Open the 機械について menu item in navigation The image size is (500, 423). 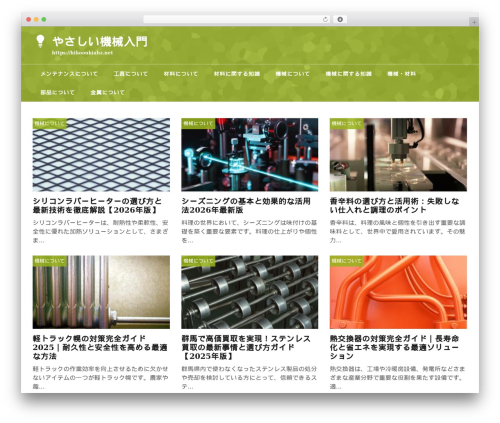[292, 74]
